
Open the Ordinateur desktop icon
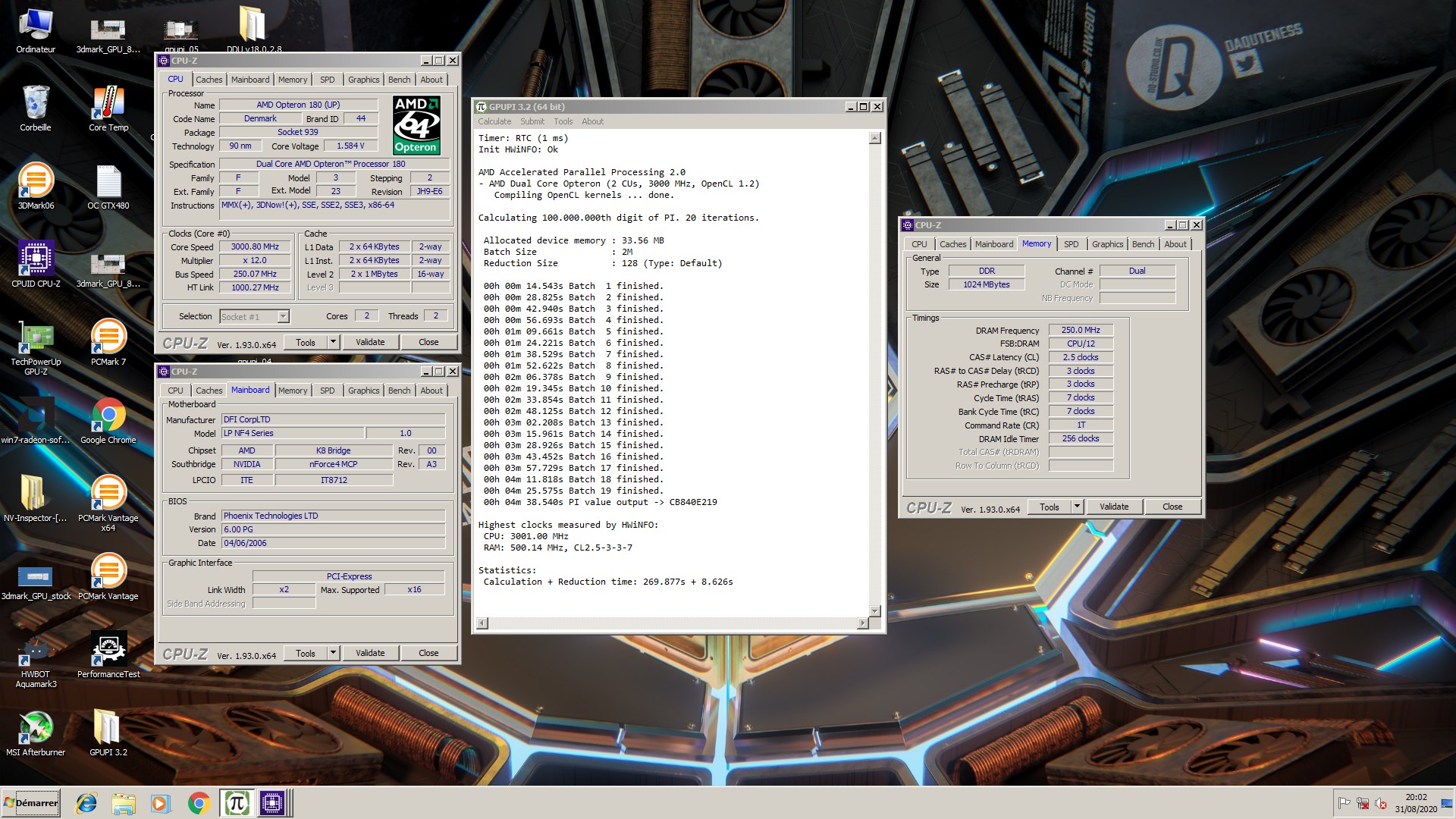tap(36, 30)
